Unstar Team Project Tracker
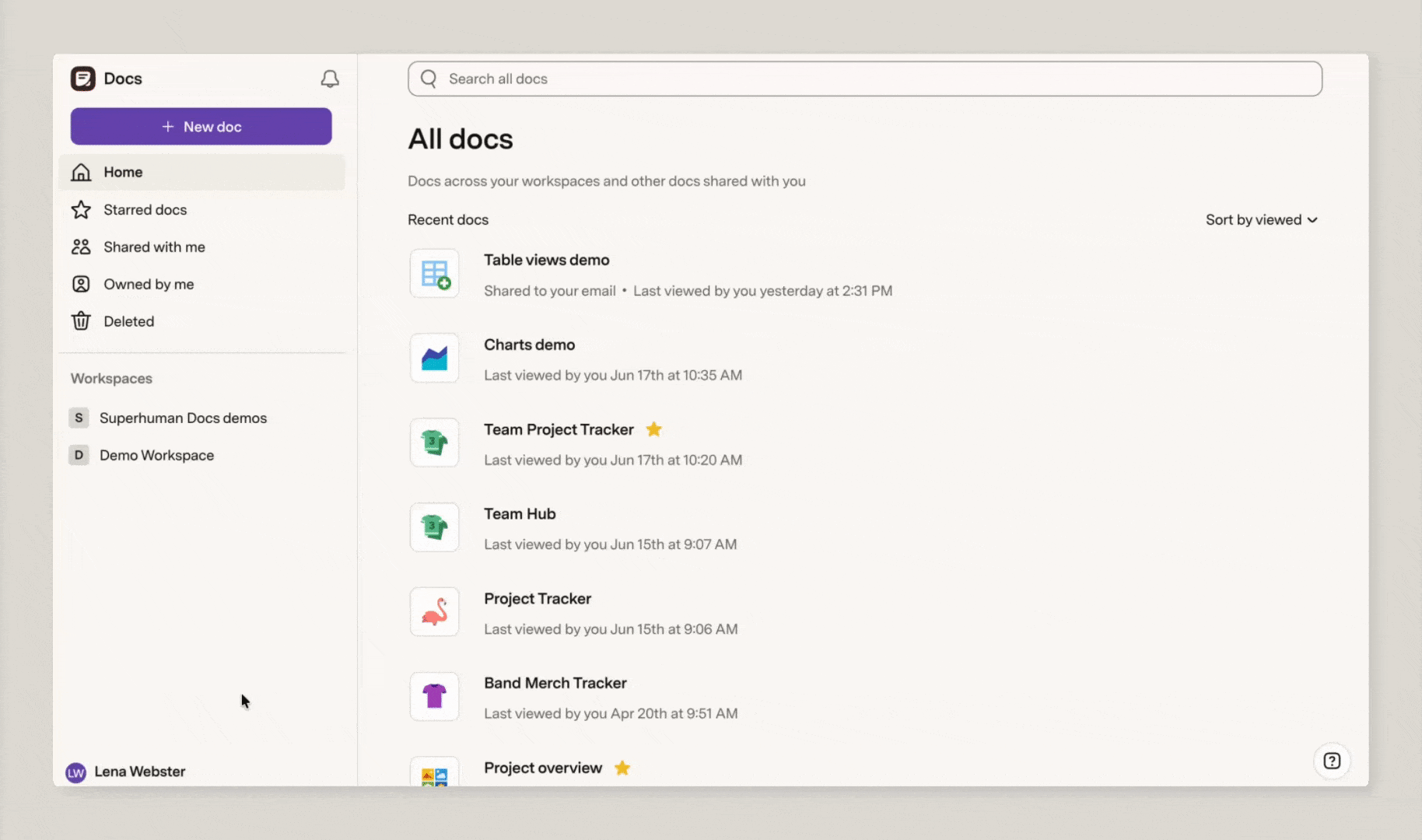The image size is (1422, 840). tap(654, 429)
